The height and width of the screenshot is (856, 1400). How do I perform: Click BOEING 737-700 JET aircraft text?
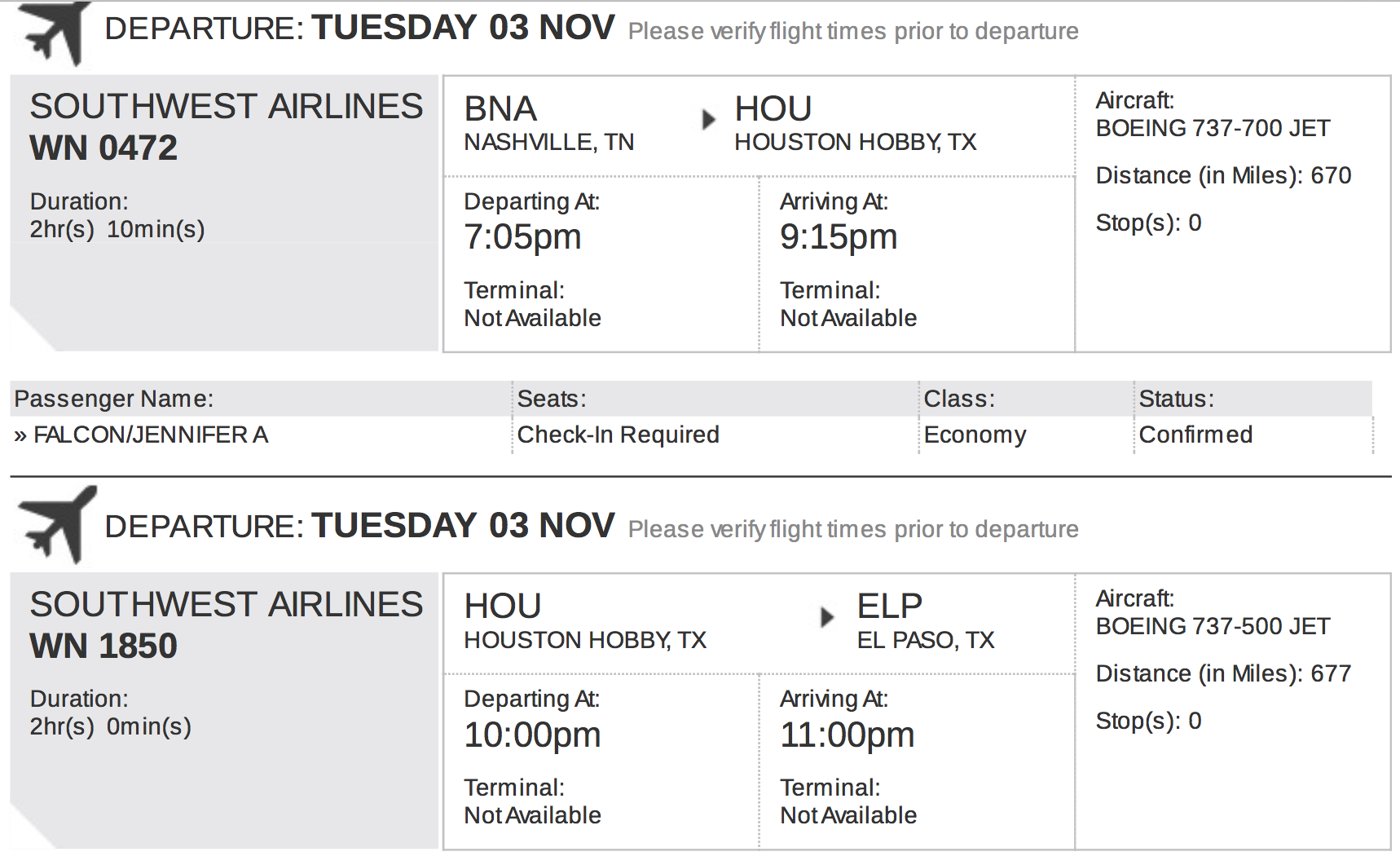[1213, 129]
